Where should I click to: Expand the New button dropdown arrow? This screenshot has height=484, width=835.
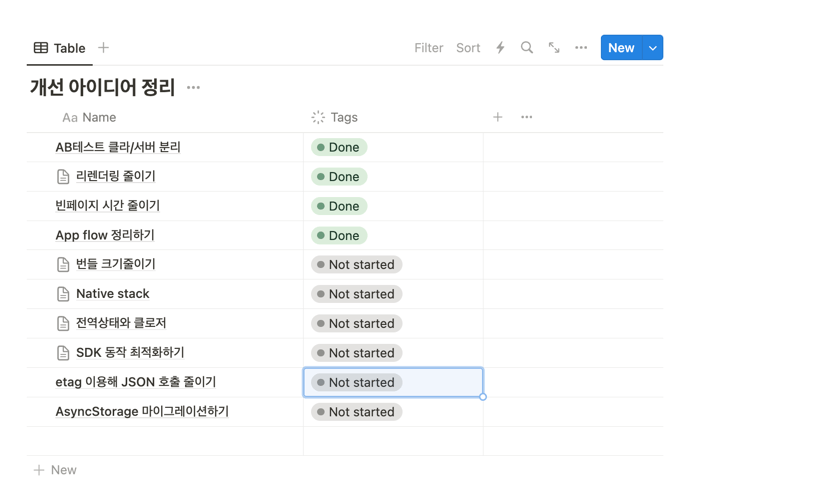[652, 48]
